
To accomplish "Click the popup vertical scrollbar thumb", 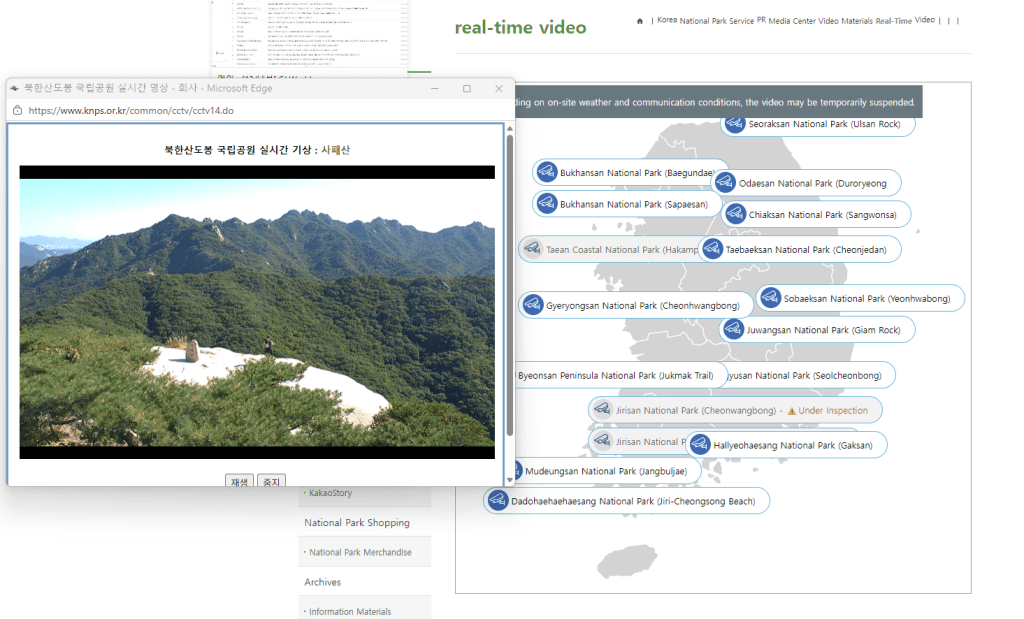I will click(509, 285).
